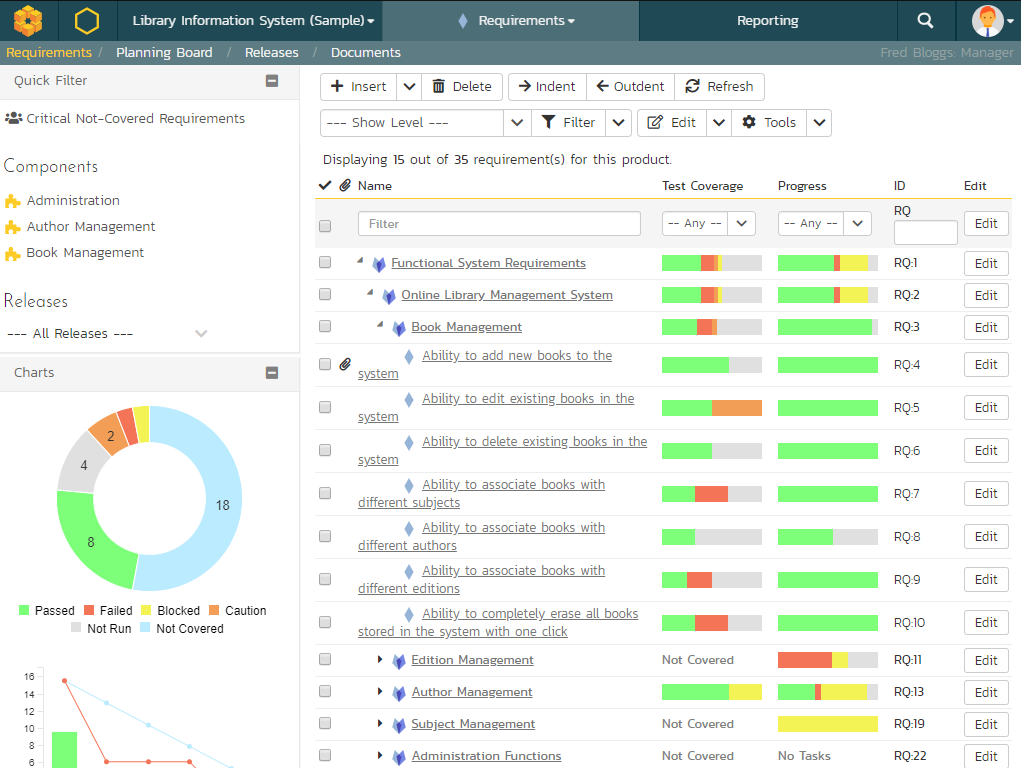Switch to the Documents tab
The height and width of the screenshot is (768, 1021).
coord(366,53)
